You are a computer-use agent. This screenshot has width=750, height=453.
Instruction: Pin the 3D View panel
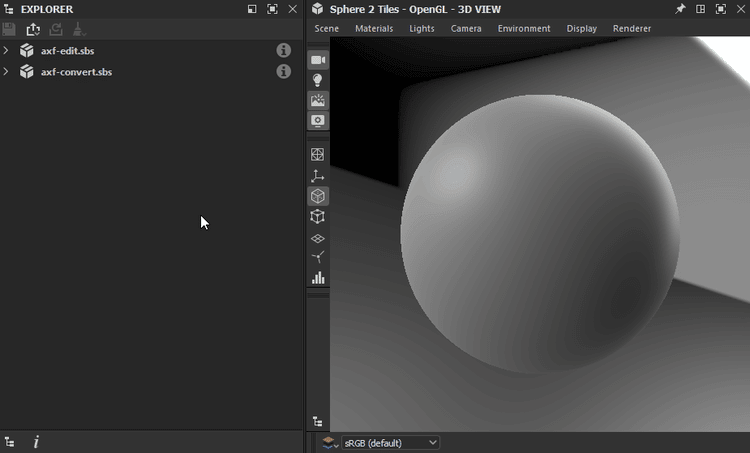click(680, 9)
